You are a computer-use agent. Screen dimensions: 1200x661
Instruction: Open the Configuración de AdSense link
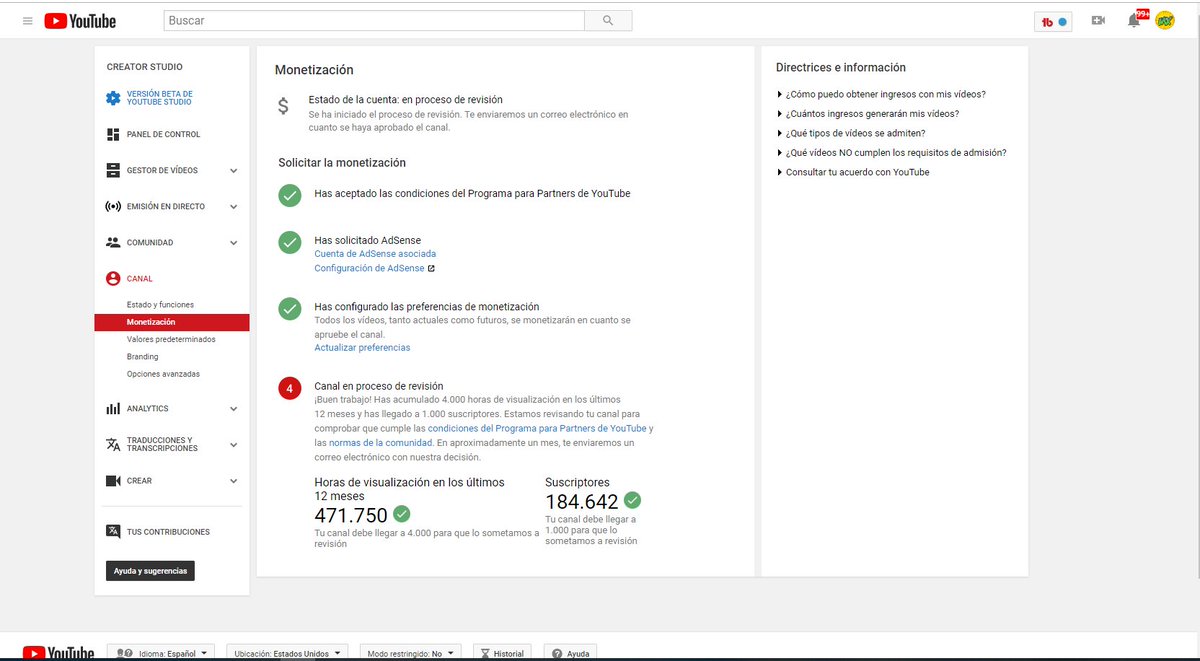coord(369,268)
